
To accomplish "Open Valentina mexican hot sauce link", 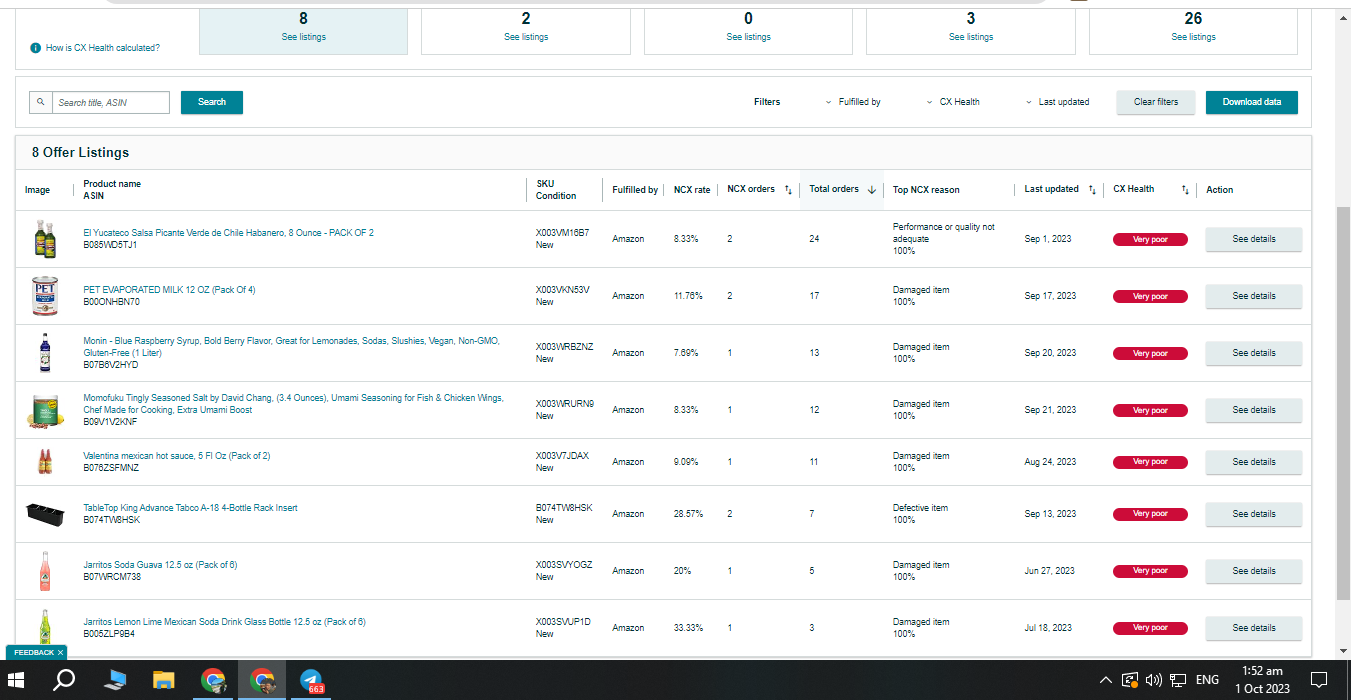I will (176, 456).
